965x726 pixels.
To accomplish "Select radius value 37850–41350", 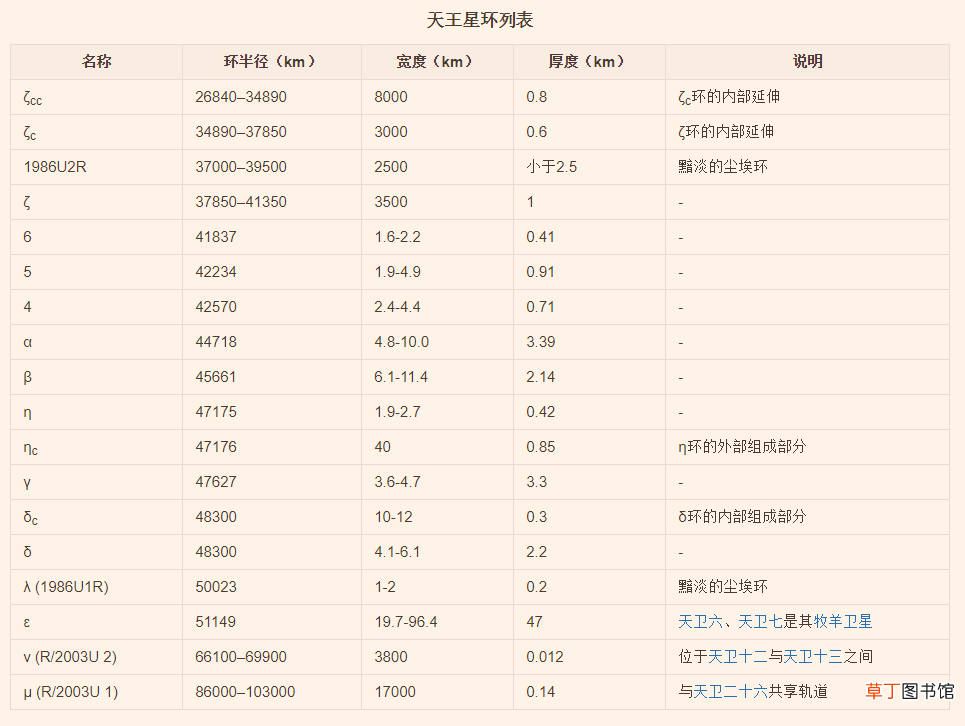I will tap(241, 202).
